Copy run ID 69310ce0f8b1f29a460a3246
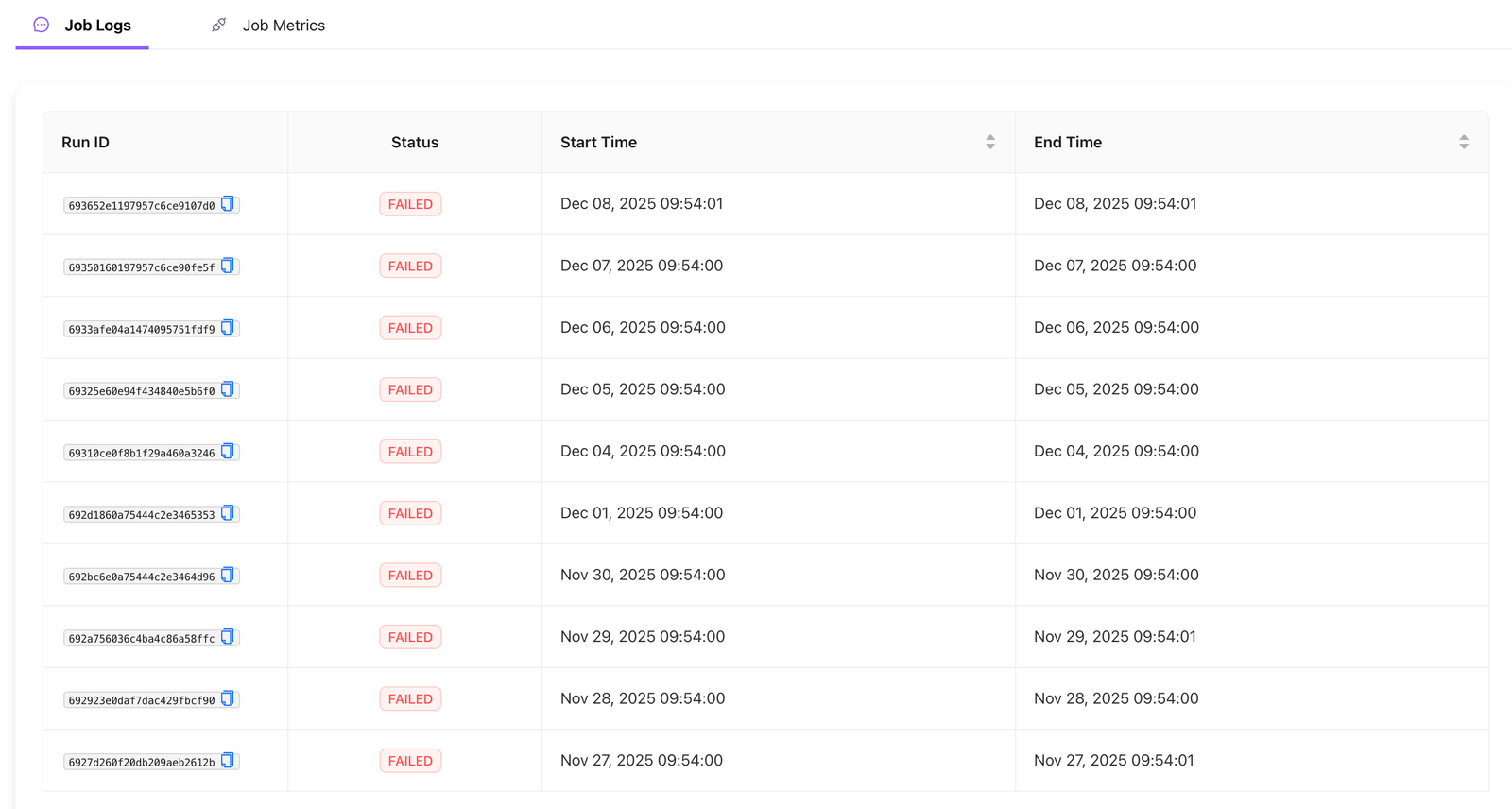 228,452
